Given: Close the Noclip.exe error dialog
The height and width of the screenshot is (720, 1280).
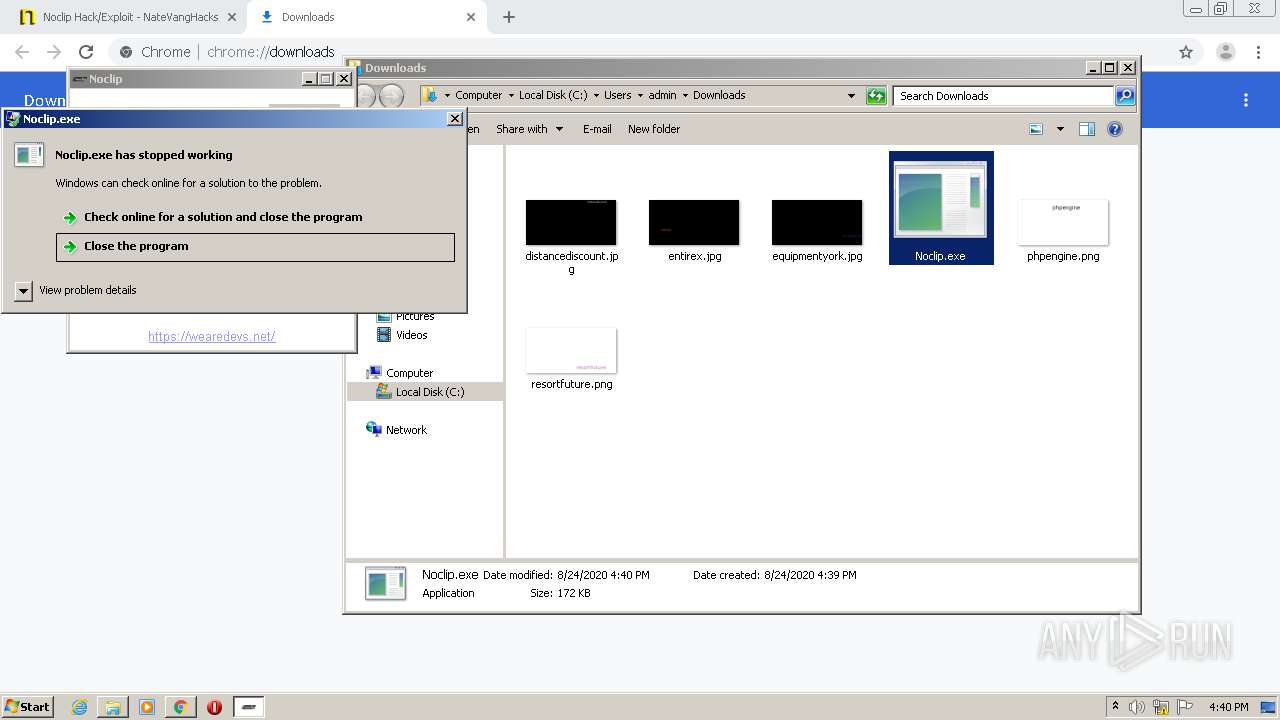Looking at the screenshot, I should [454, 119].
